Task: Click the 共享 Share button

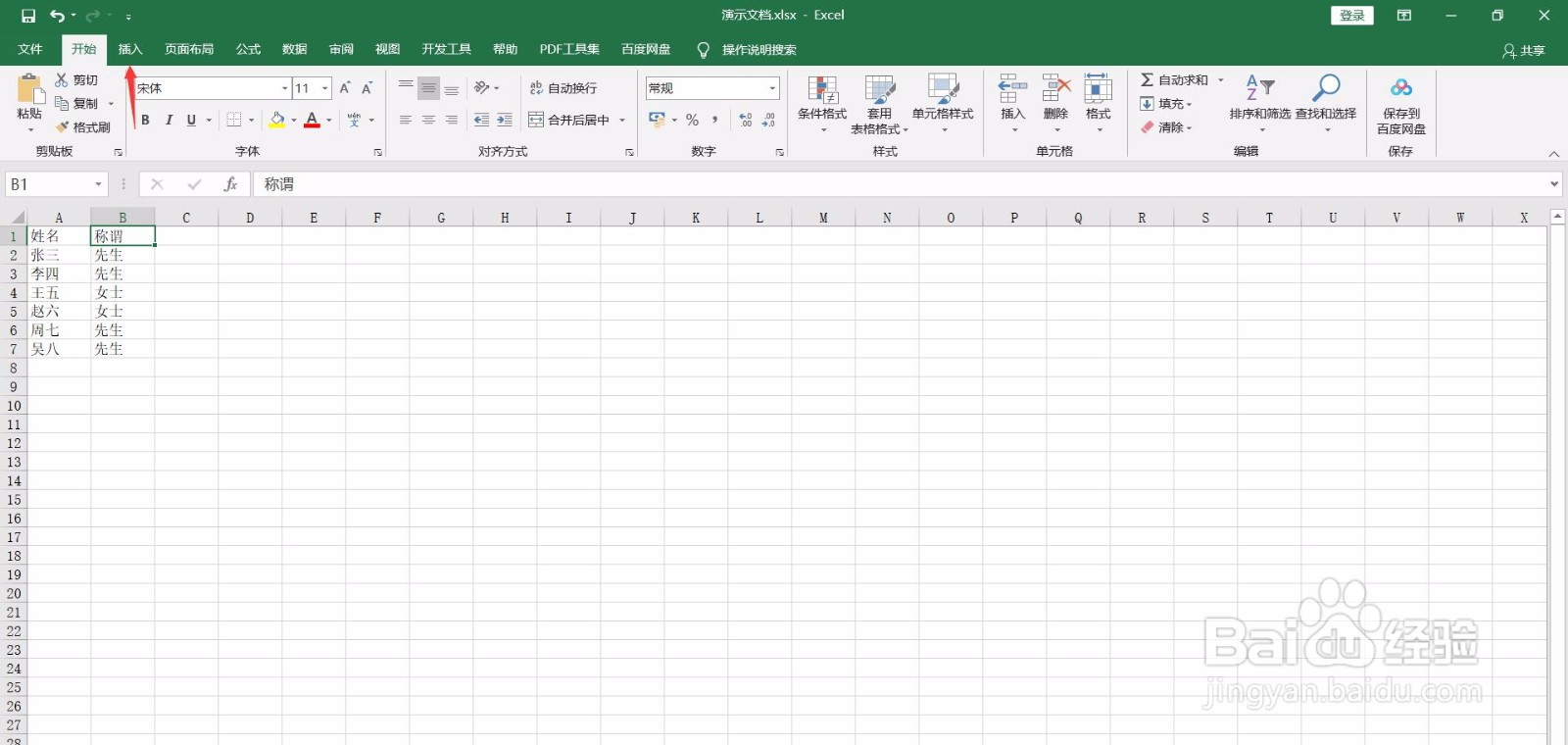Action: pyautogui.click(x=1524, y=50)
